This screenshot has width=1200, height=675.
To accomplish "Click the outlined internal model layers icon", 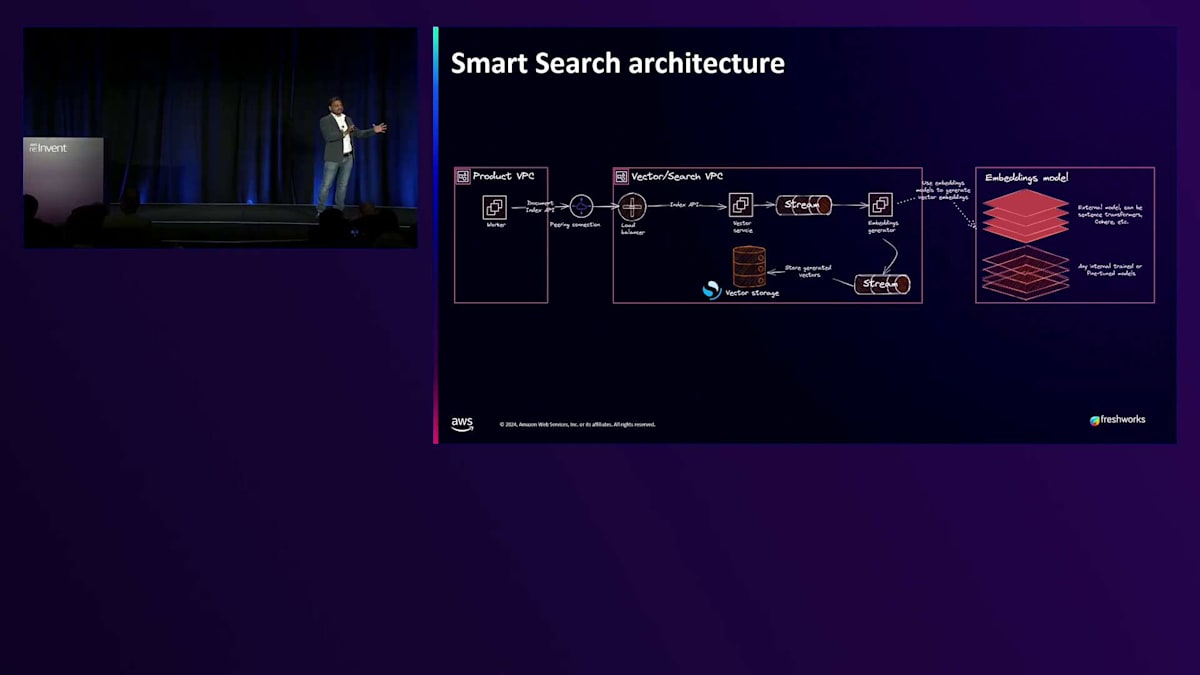I will pos(1025,271).
